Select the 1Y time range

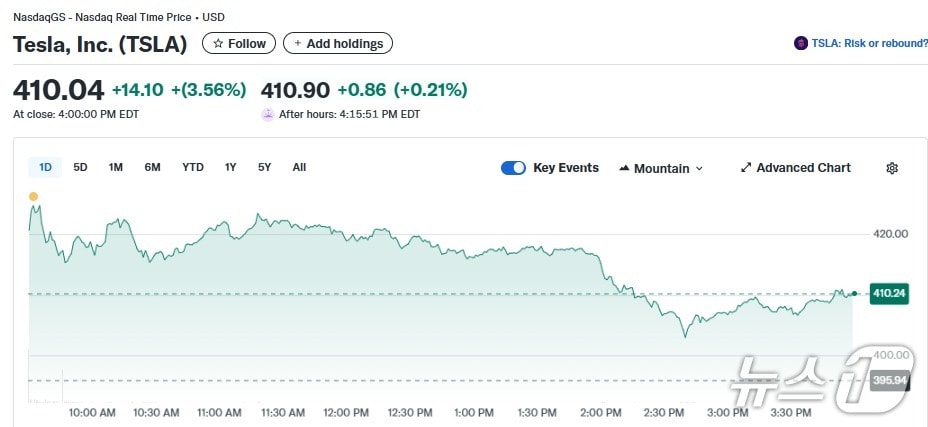tap(231, 167)
